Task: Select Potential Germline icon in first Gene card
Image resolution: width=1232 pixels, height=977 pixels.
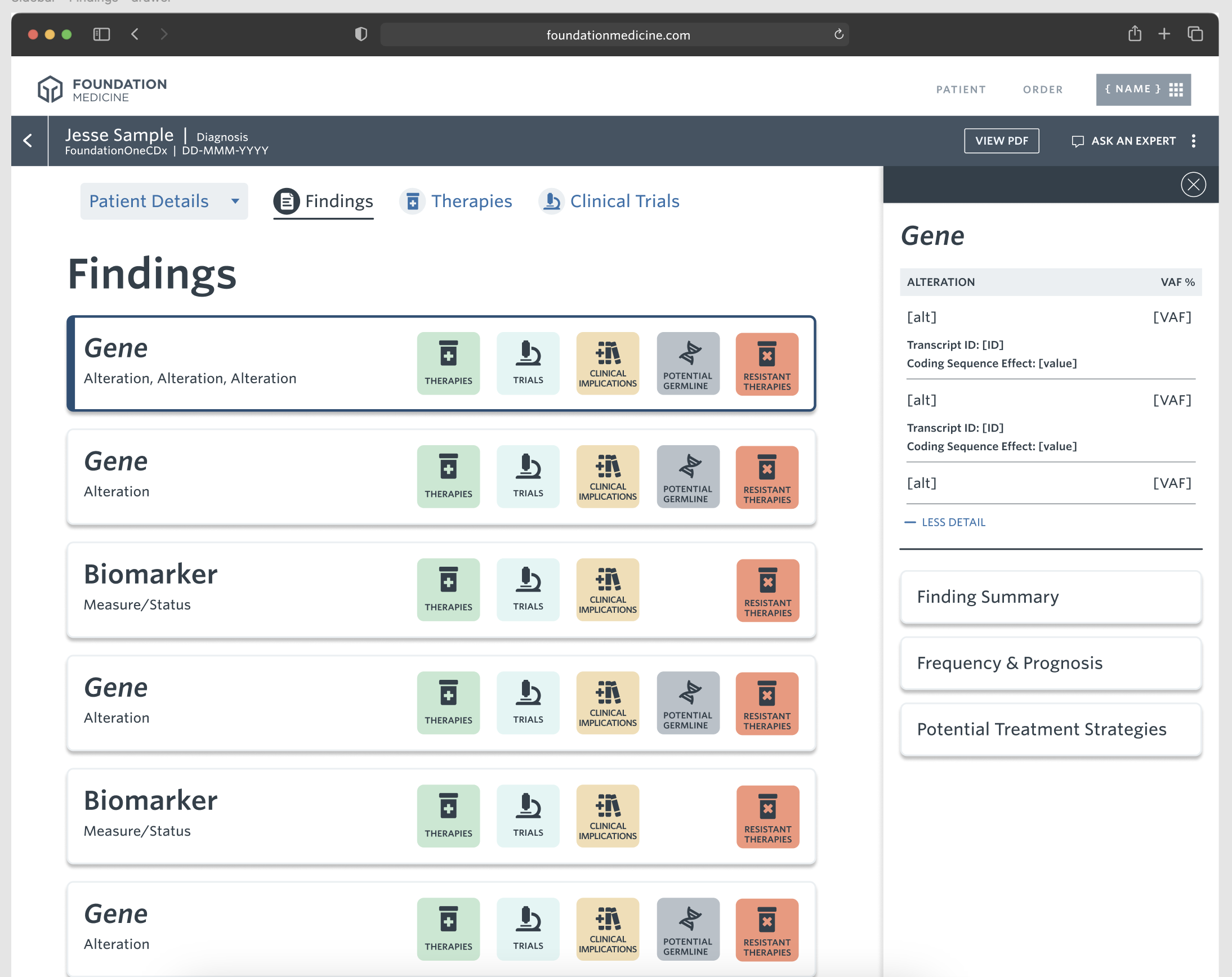Action: [688, 363]
